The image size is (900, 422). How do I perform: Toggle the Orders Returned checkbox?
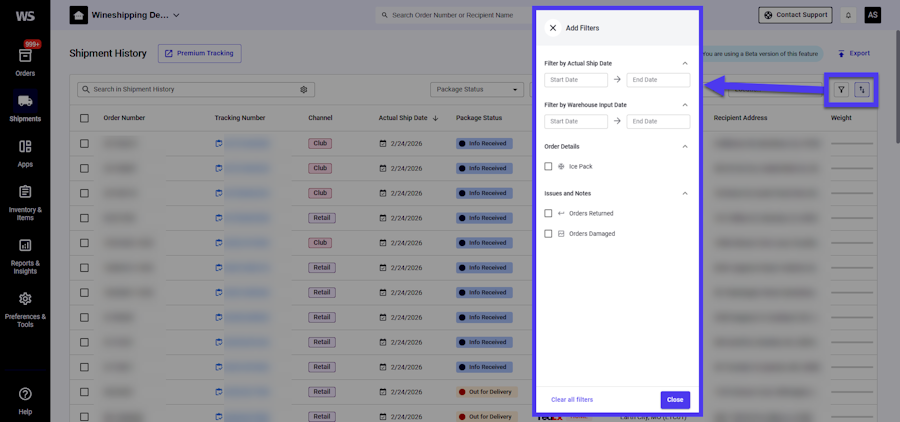tap(548, 214)
